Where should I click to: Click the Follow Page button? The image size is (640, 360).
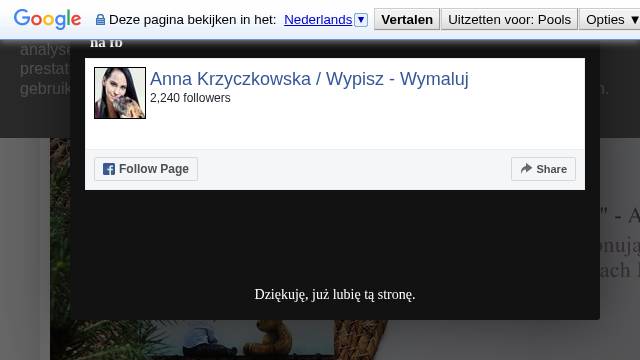pos(146,169)
